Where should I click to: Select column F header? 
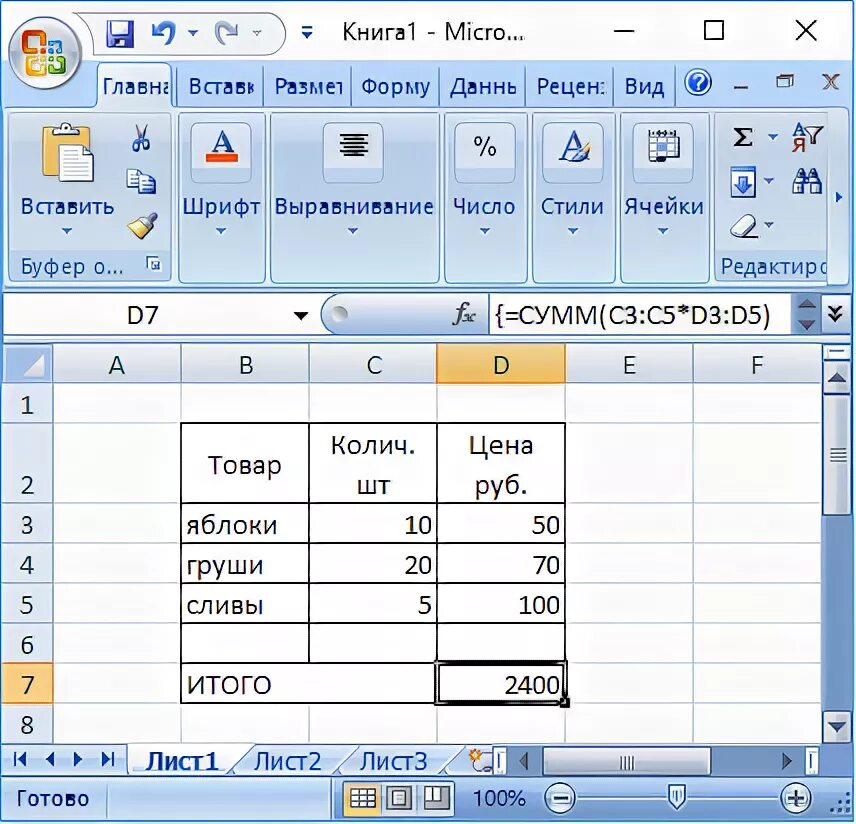click(757, 365)
